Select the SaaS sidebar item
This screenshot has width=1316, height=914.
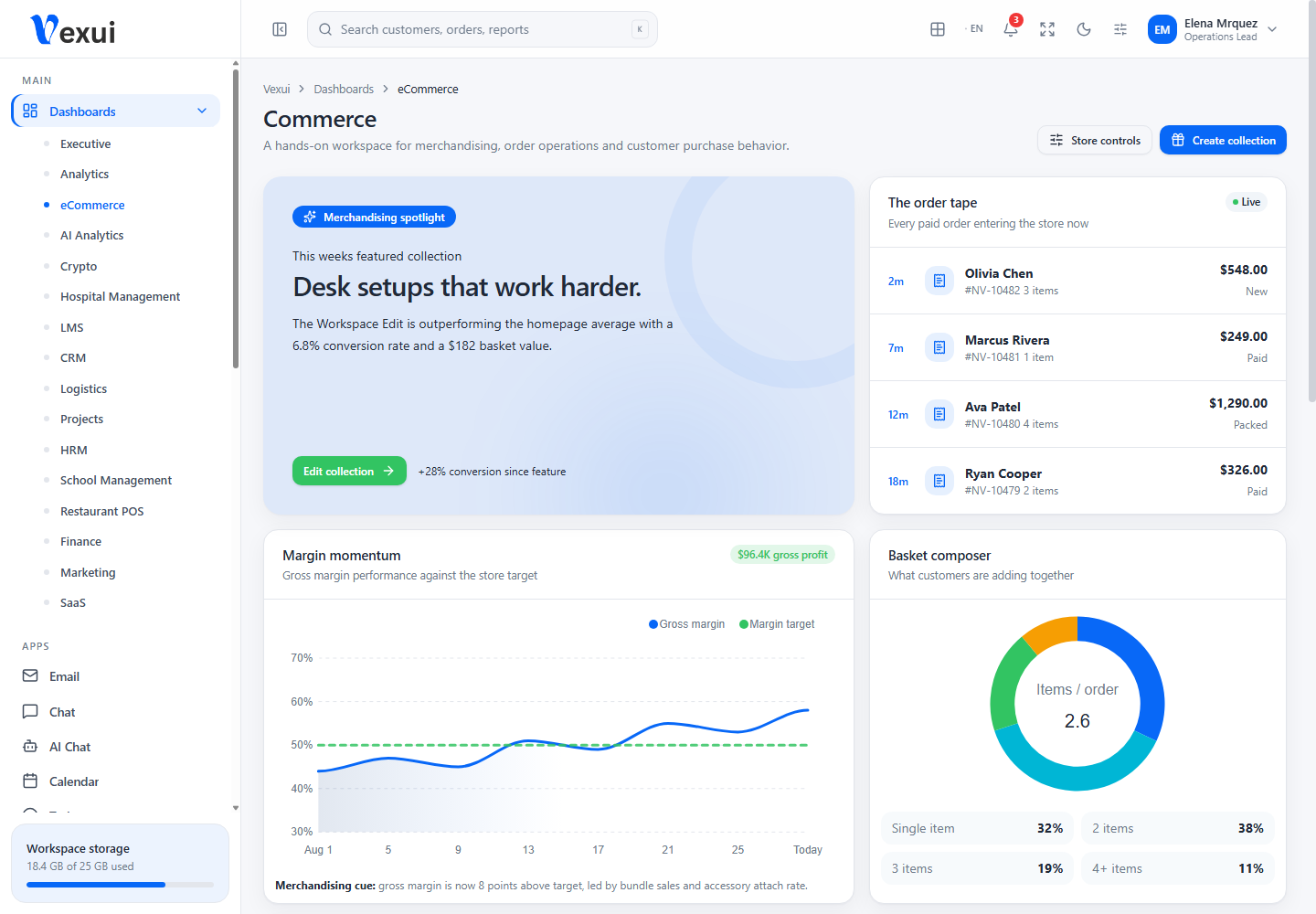click(x=73, y=602)
